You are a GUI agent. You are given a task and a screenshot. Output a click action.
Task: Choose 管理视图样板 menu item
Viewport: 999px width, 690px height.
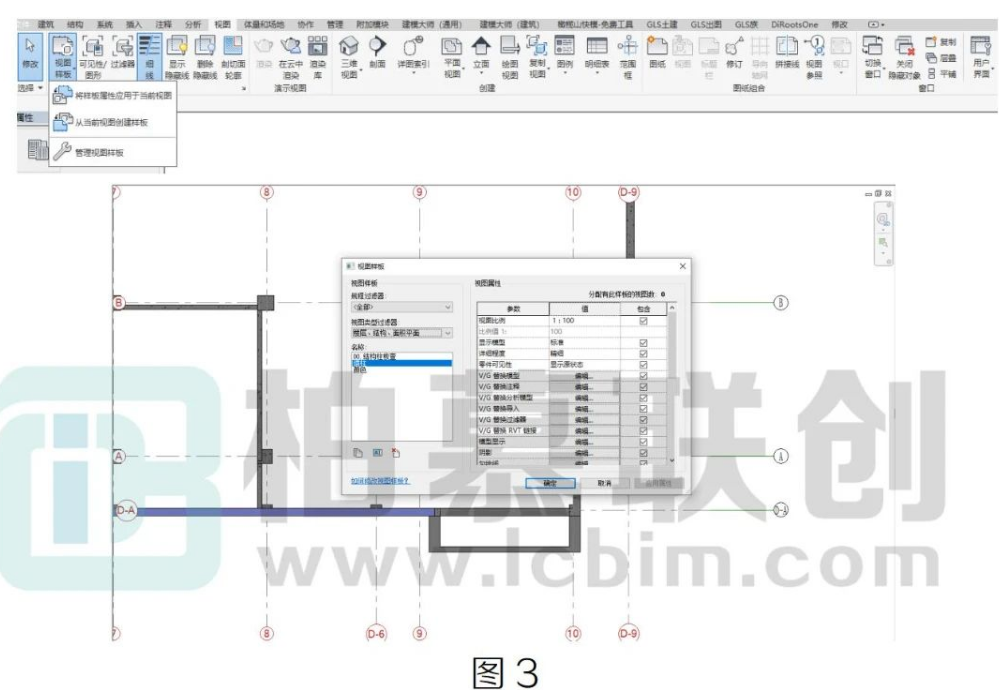(113, 152)
